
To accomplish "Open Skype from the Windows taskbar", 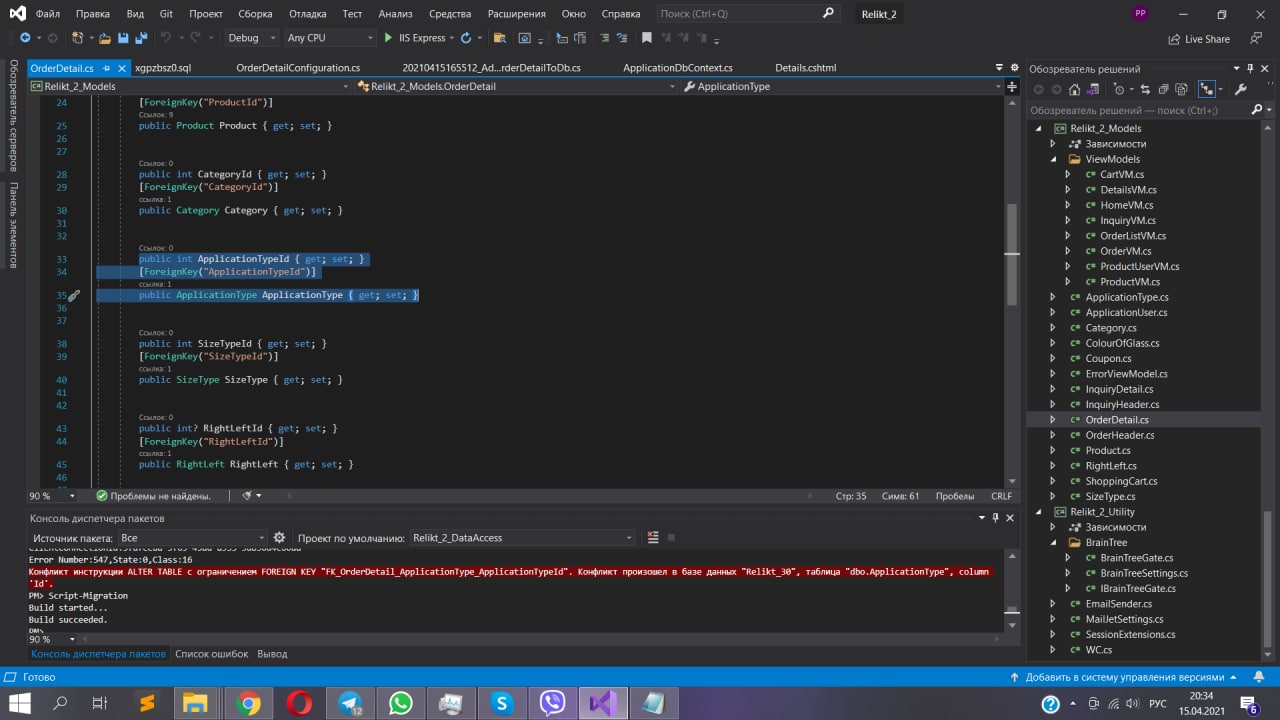I will pos(501,703).
